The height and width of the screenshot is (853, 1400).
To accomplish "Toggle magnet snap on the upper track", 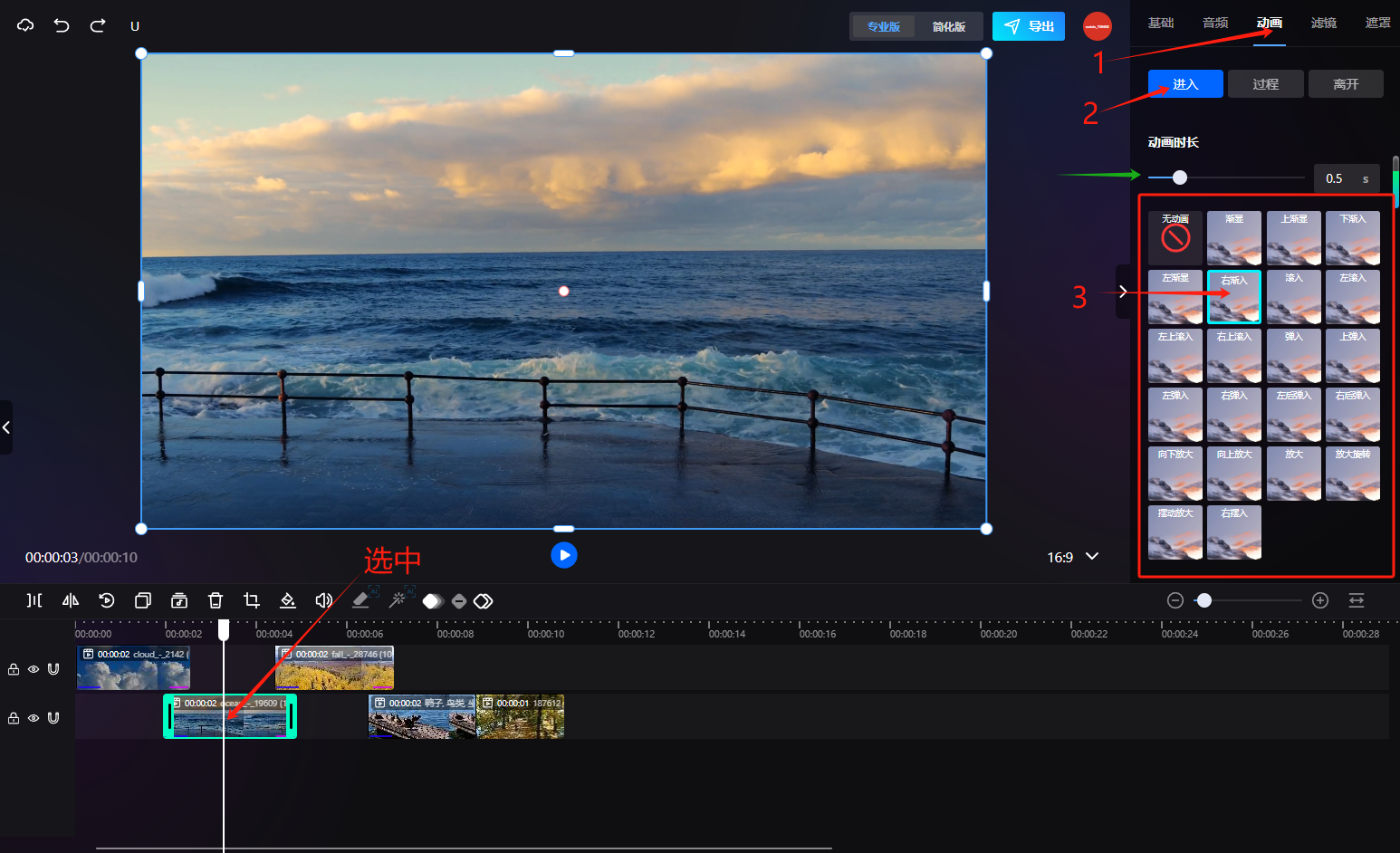I will 53,669.
